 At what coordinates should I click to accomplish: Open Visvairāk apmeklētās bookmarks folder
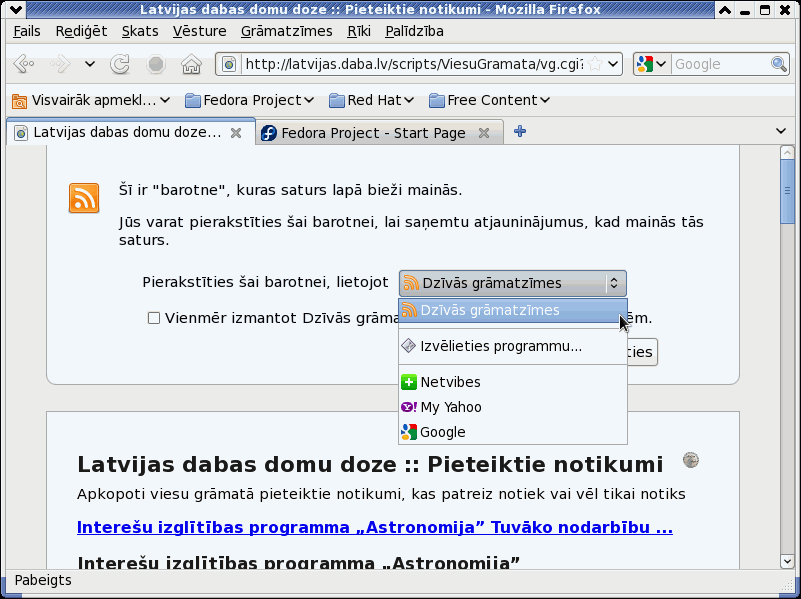pyautogui.click(x=91, y=100)
